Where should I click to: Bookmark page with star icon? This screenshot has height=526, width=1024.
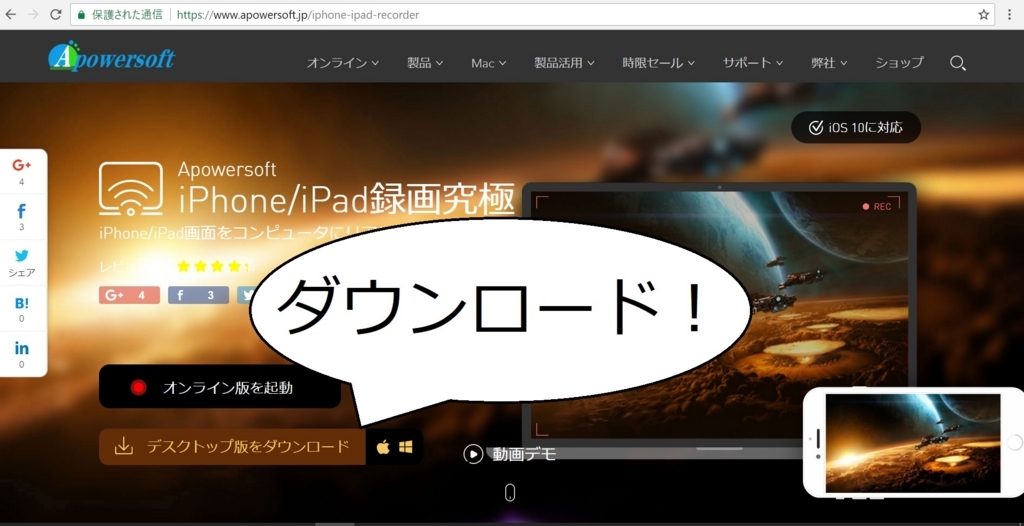984,14
